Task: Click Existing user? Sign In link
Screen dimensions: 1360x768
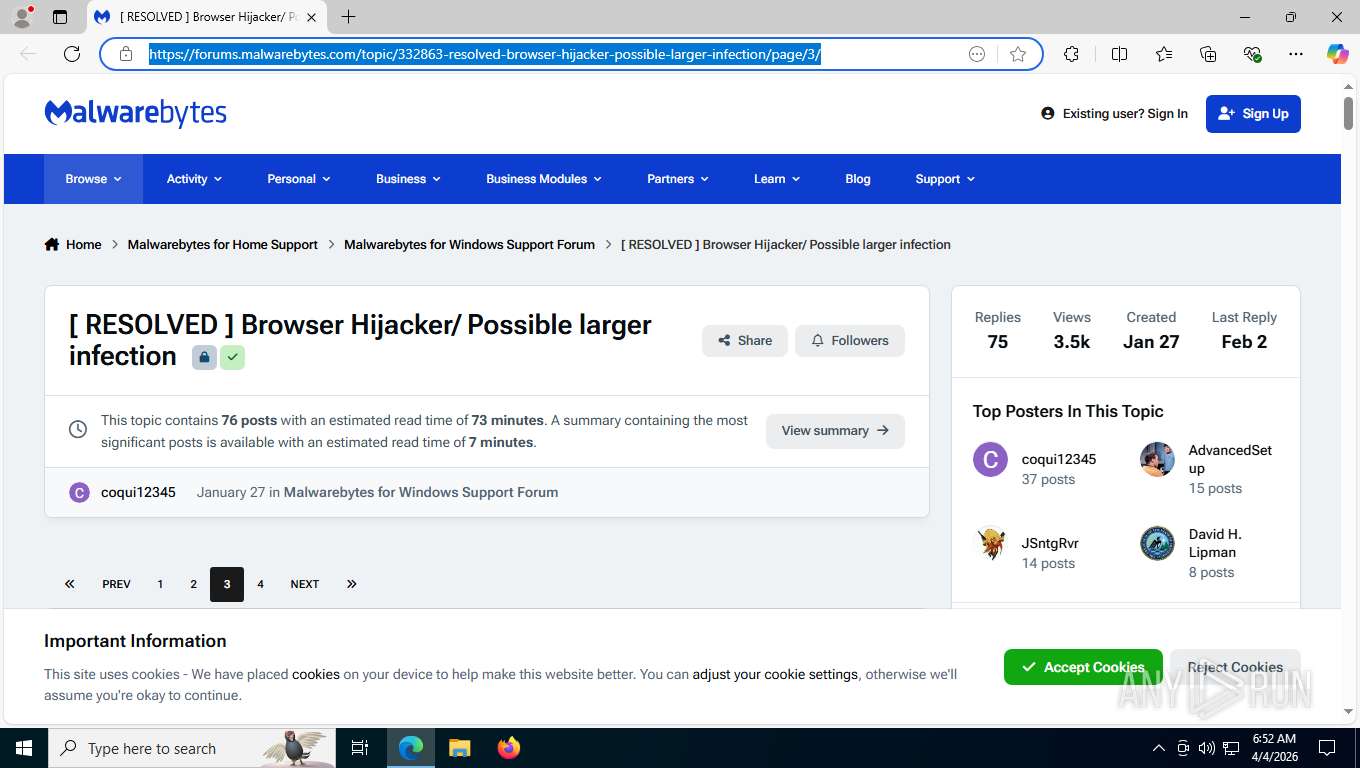Action: point(1115,114)
